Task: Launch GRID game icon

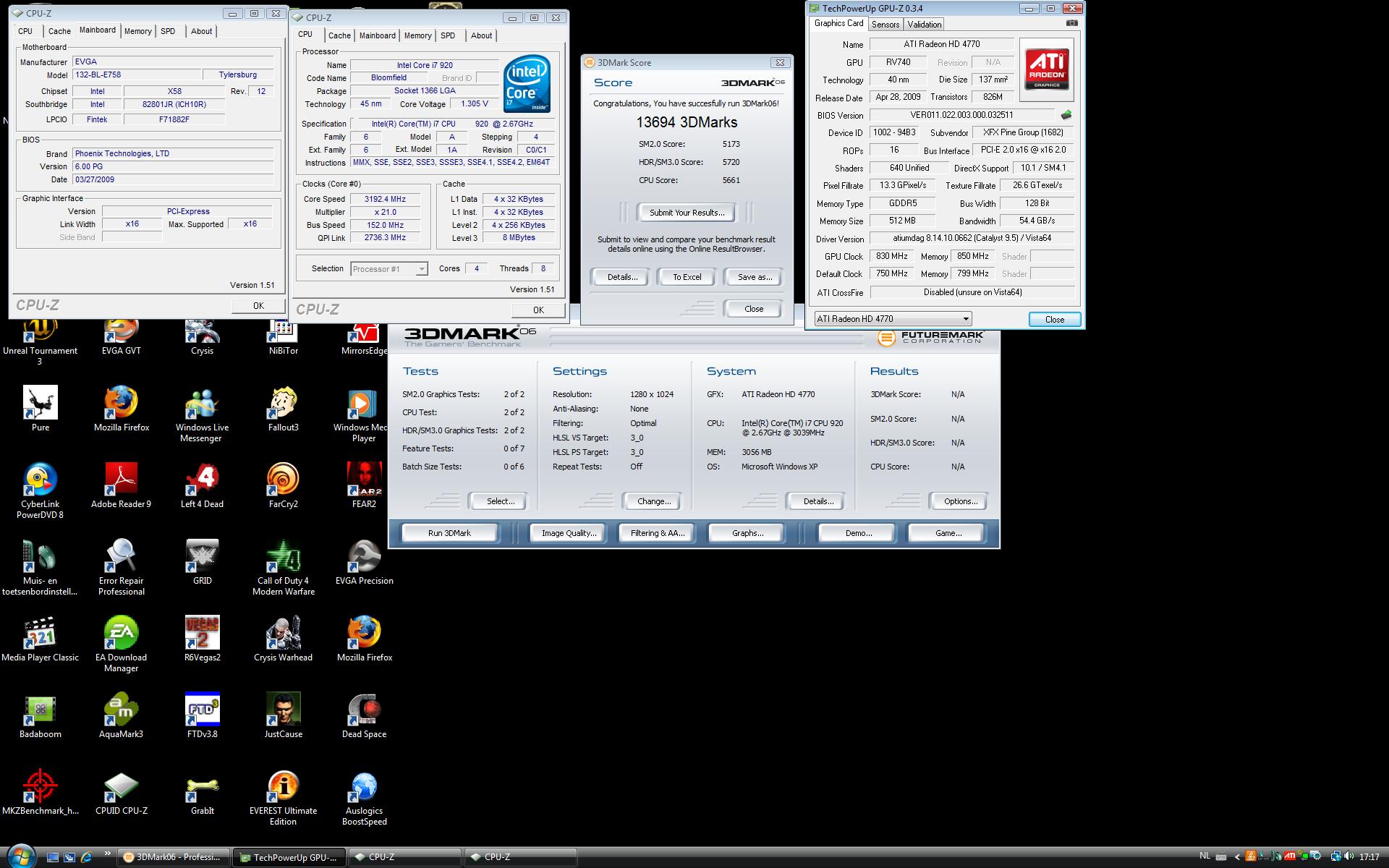Action: [x=202, y=562]
